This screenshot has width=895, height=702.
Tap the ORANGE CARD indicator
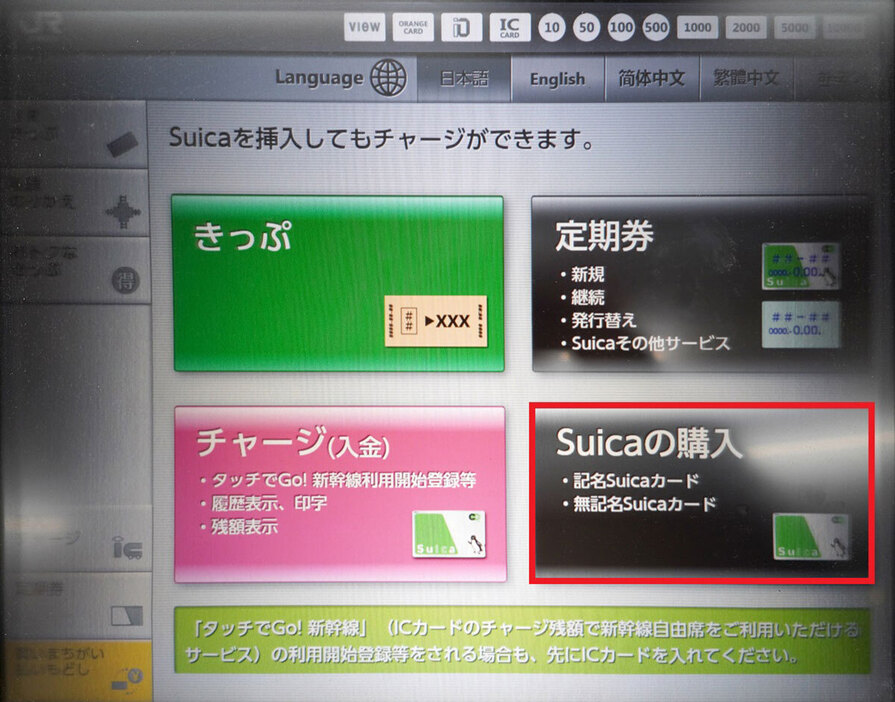click(x=413, y=27)
